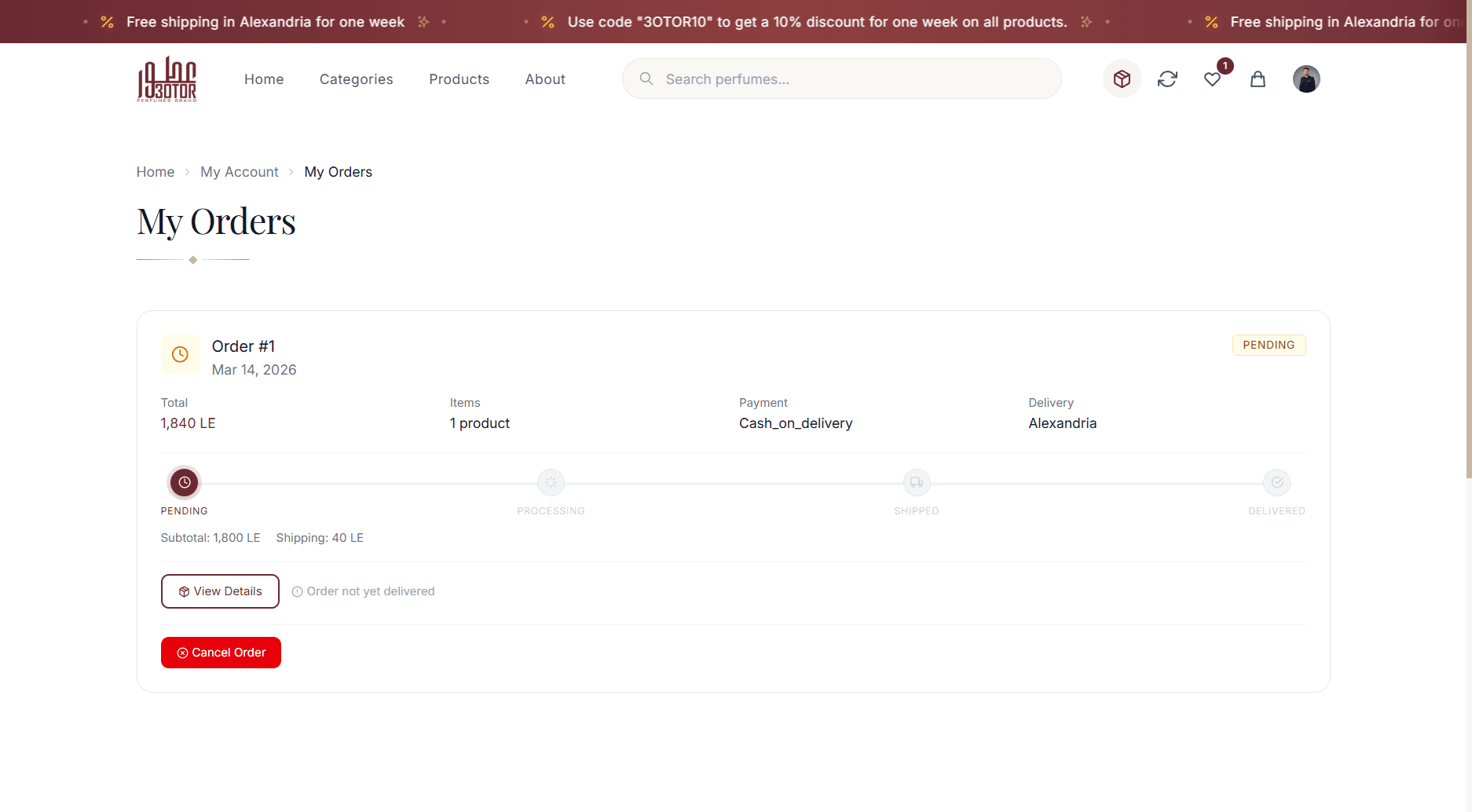Open the wishlist heart icon
1472x812 pixels.
coord(1212,79)
